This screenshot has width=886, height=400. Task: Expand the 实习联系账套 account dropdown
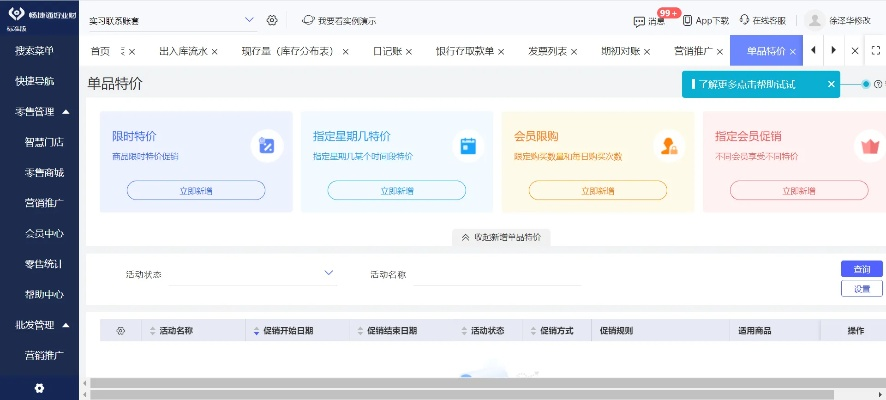(x=249, y=20)
